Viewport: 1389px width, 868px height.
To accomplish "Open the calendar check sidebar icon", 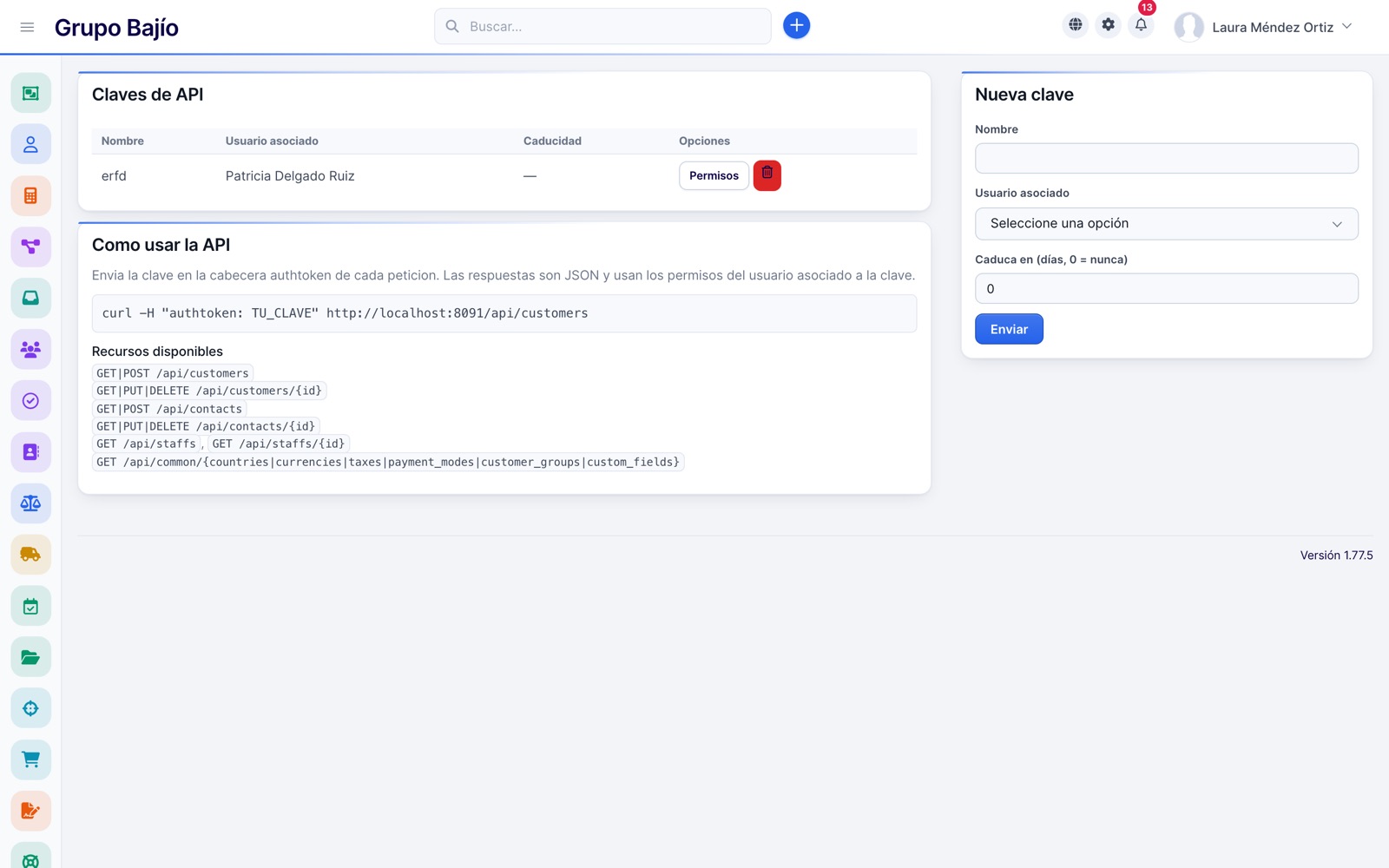I will (30, 606).
